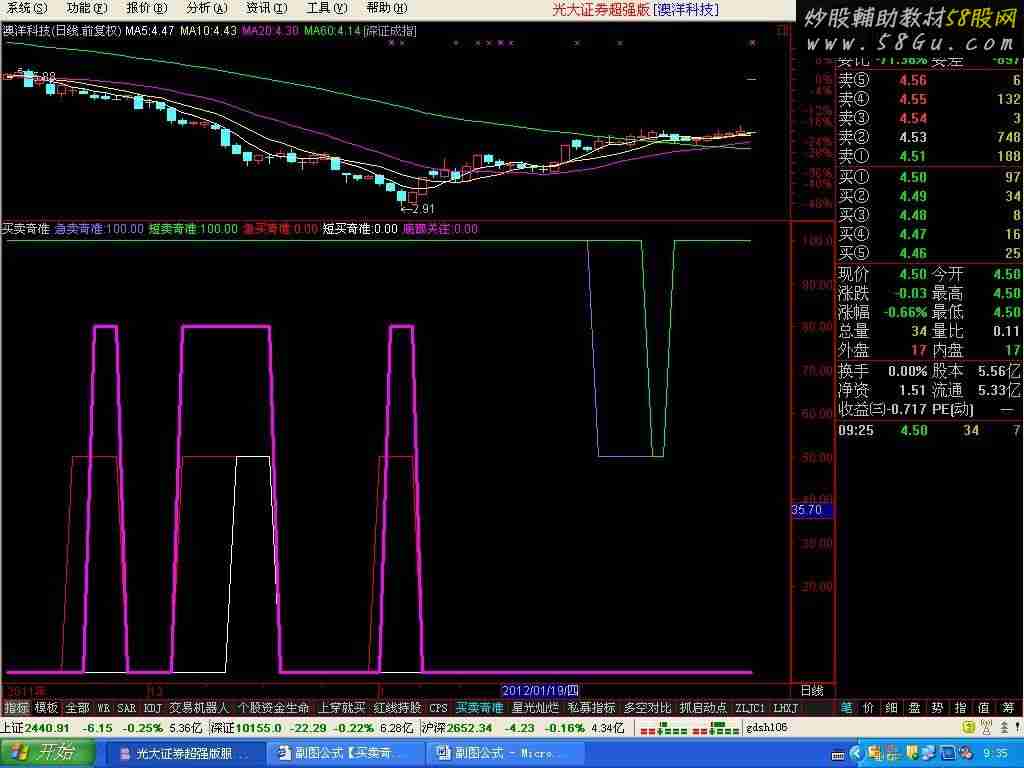
Task: Click the 35.70 value marker on axis
Action: (812, 510)
